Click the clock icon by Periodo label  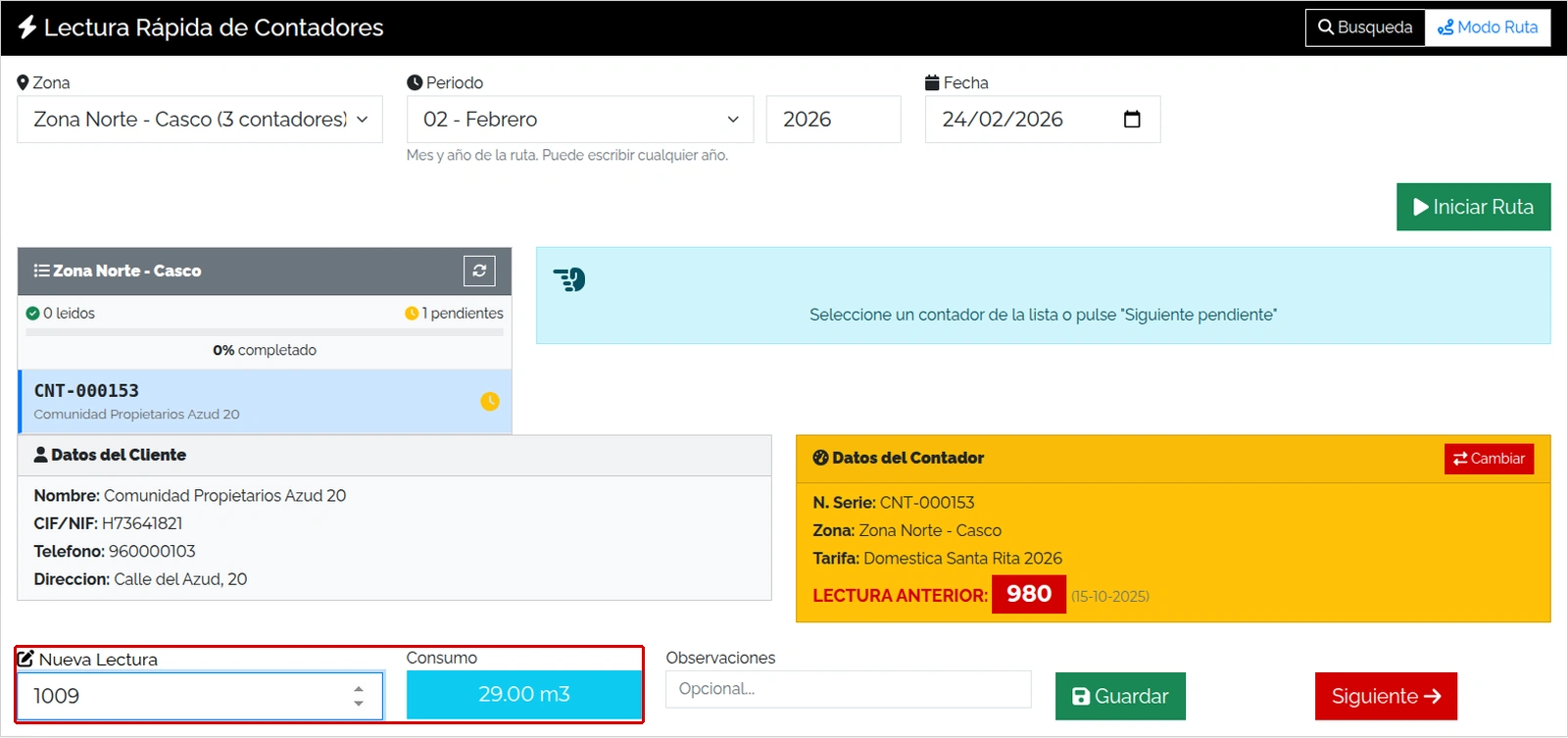click(415, 83)
